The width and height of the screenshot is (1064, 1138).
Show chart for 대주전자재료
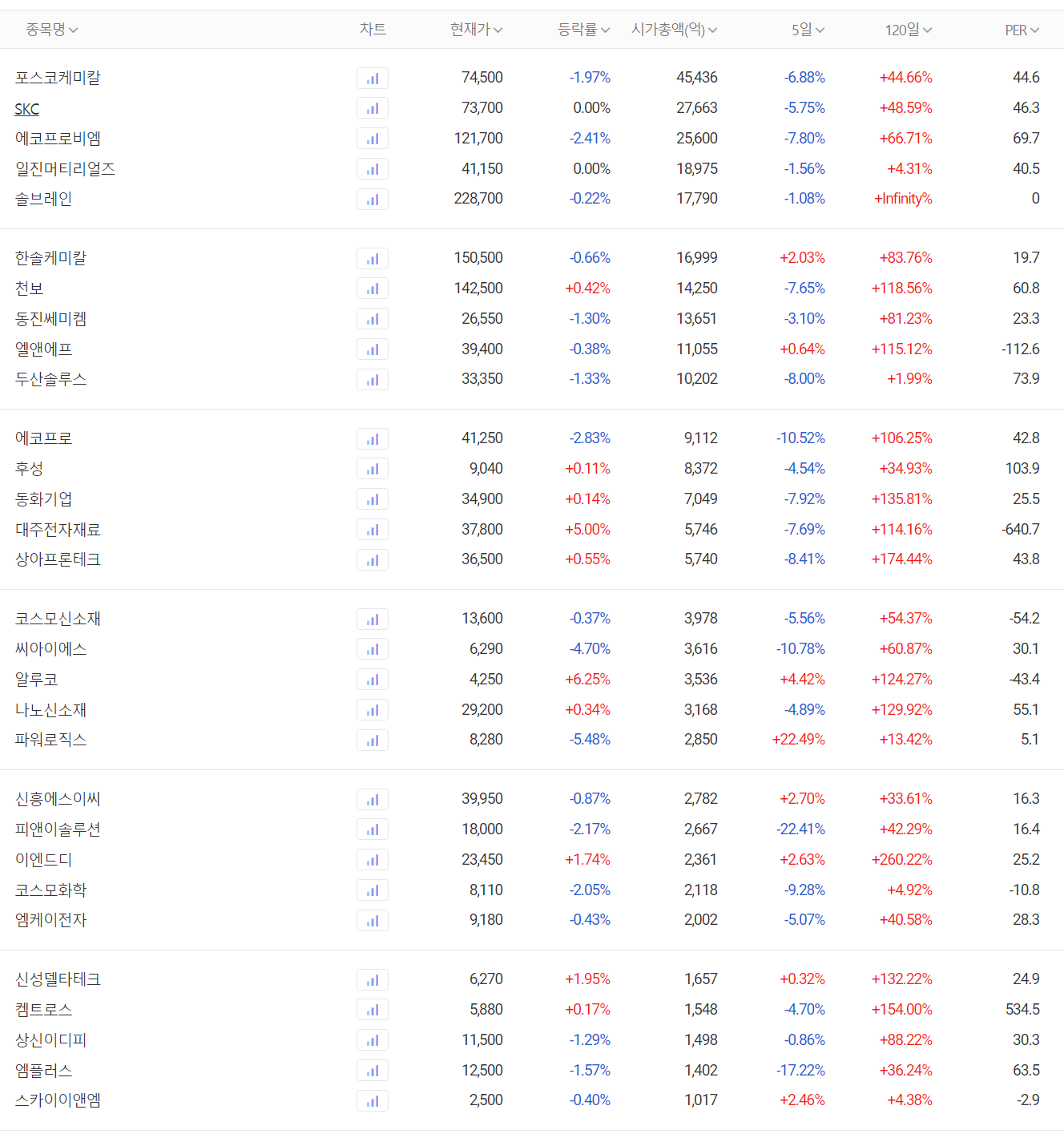coord(373,530)
